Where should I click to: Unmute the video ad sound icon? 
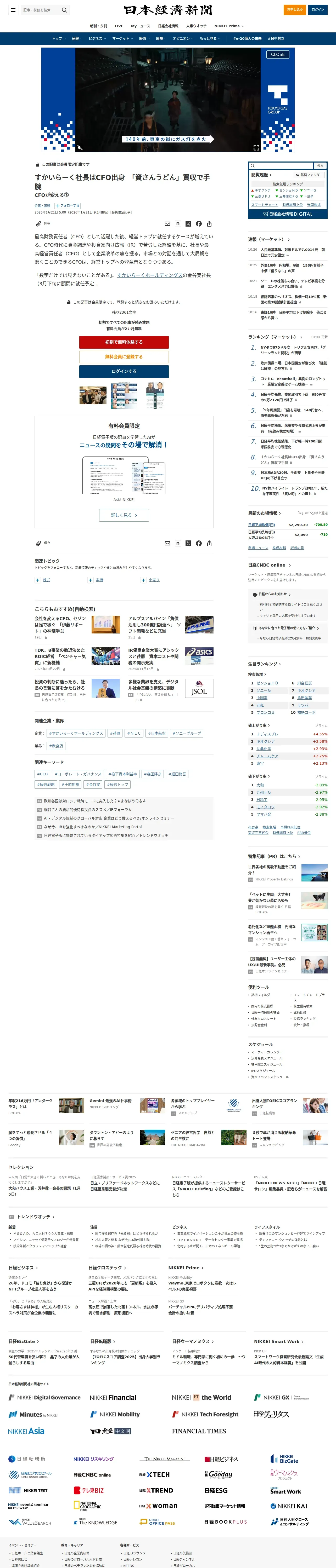(x=79, y=147)
